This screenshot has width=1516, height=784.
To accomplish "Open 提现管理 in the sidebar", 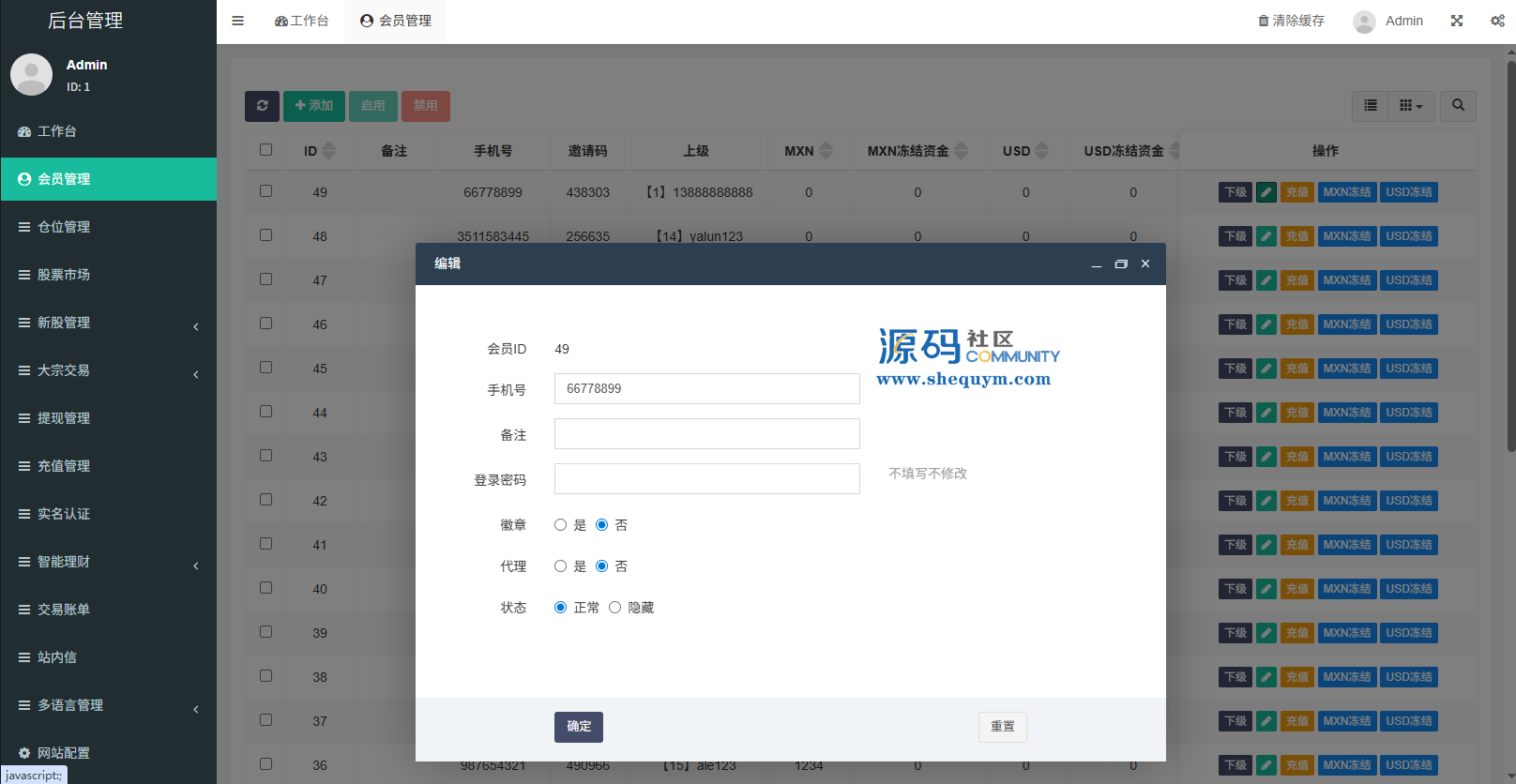I will [64, 418].
